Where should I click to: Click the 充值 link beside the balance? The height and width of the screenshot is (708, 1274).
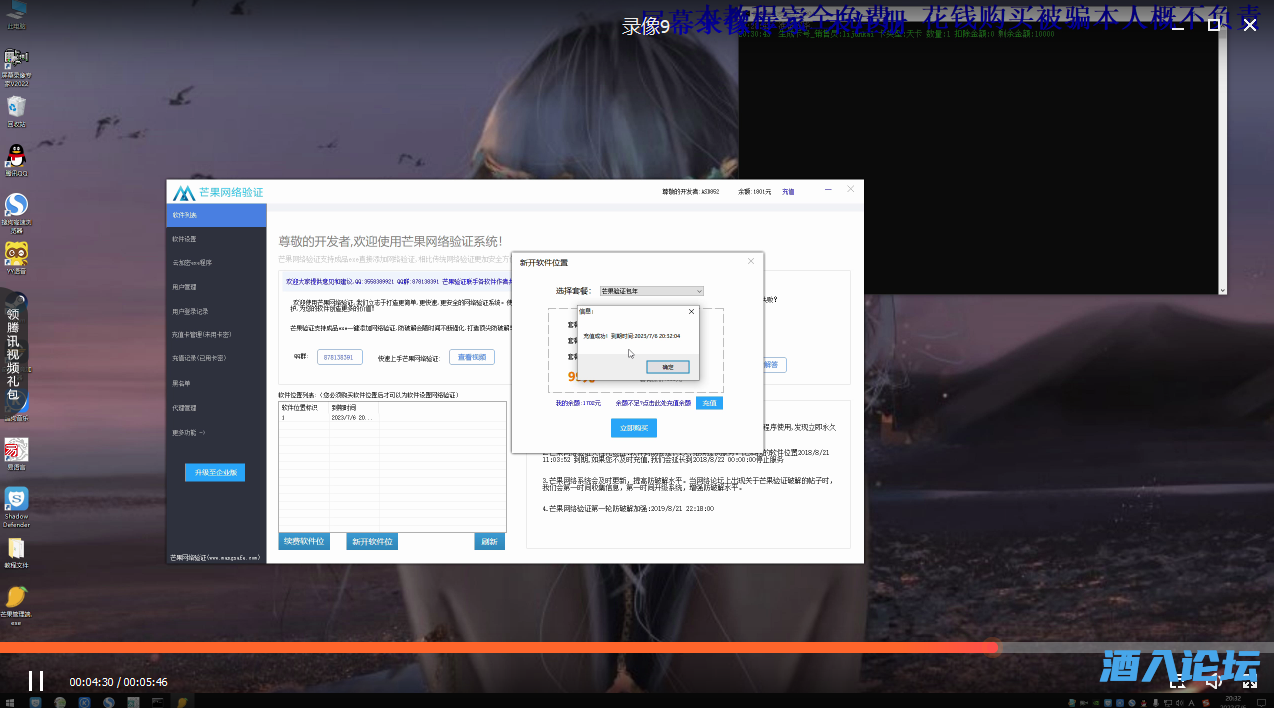click(788, 191)
